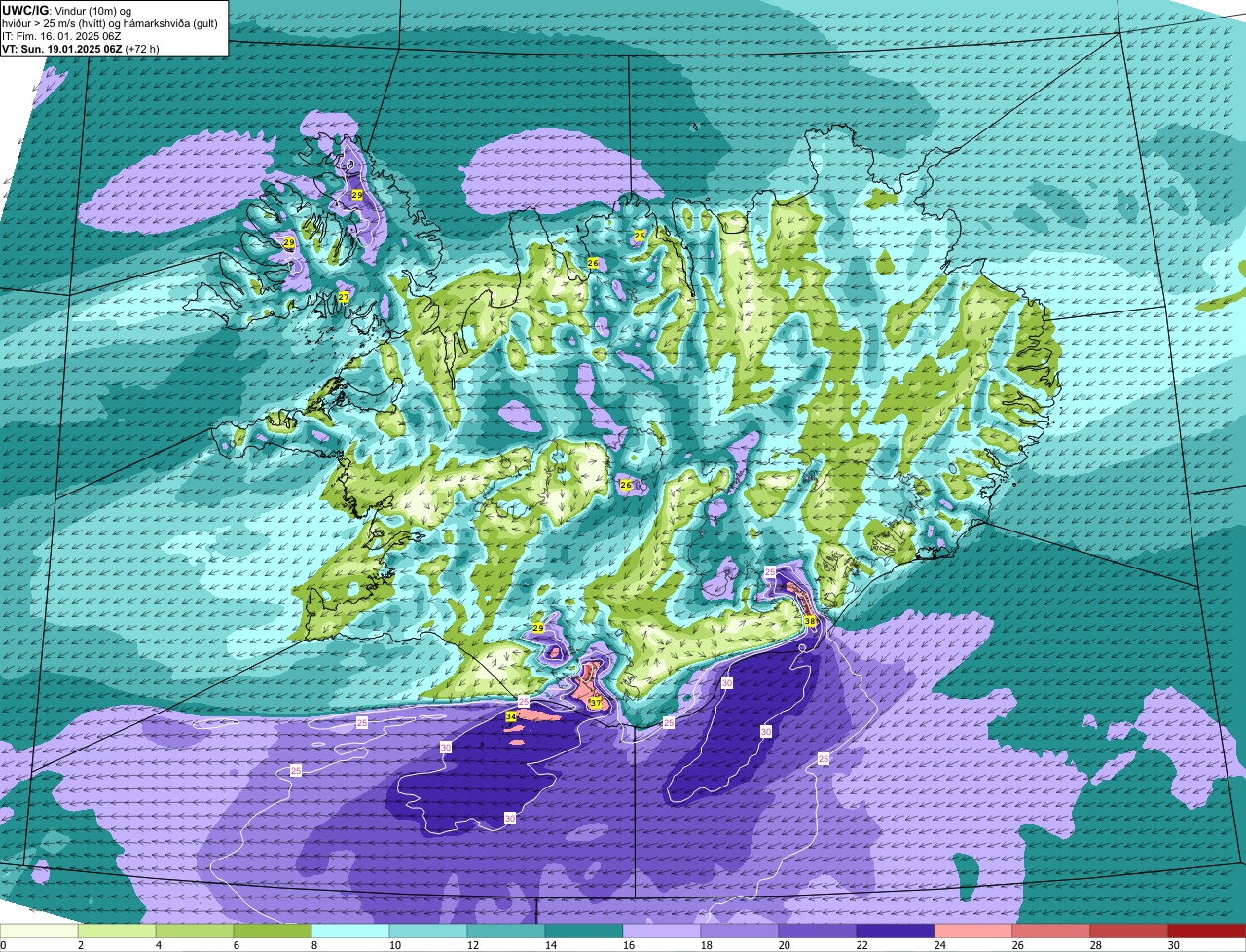
Task: Click the 18–20 m/s purple legend swatch
Action: pos(740,932)
